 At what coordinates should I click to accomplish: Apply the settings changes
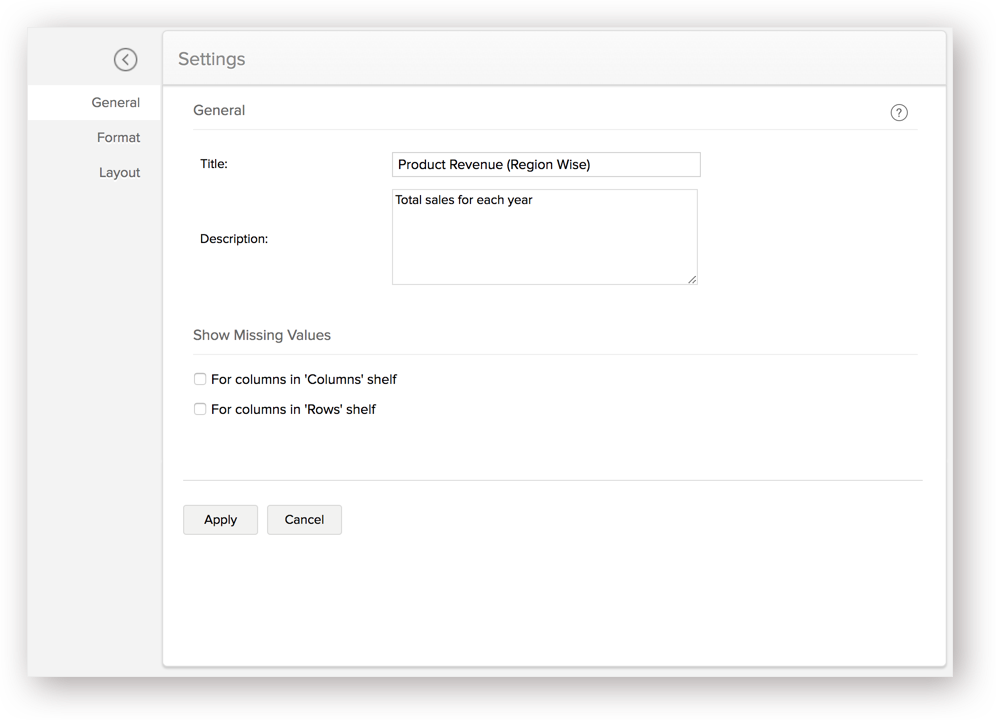(220, 520)
